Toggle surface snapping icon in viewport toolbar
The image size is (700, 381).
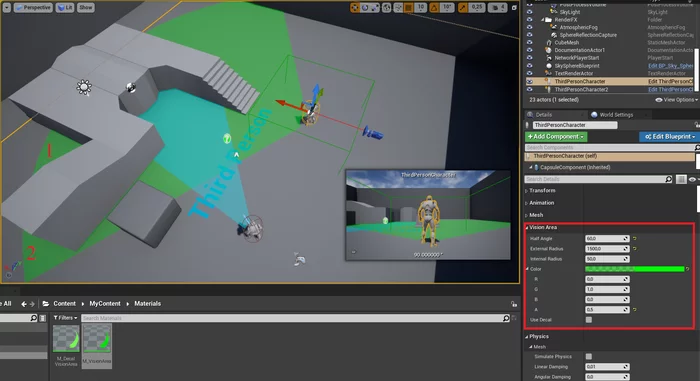(398, 8)
